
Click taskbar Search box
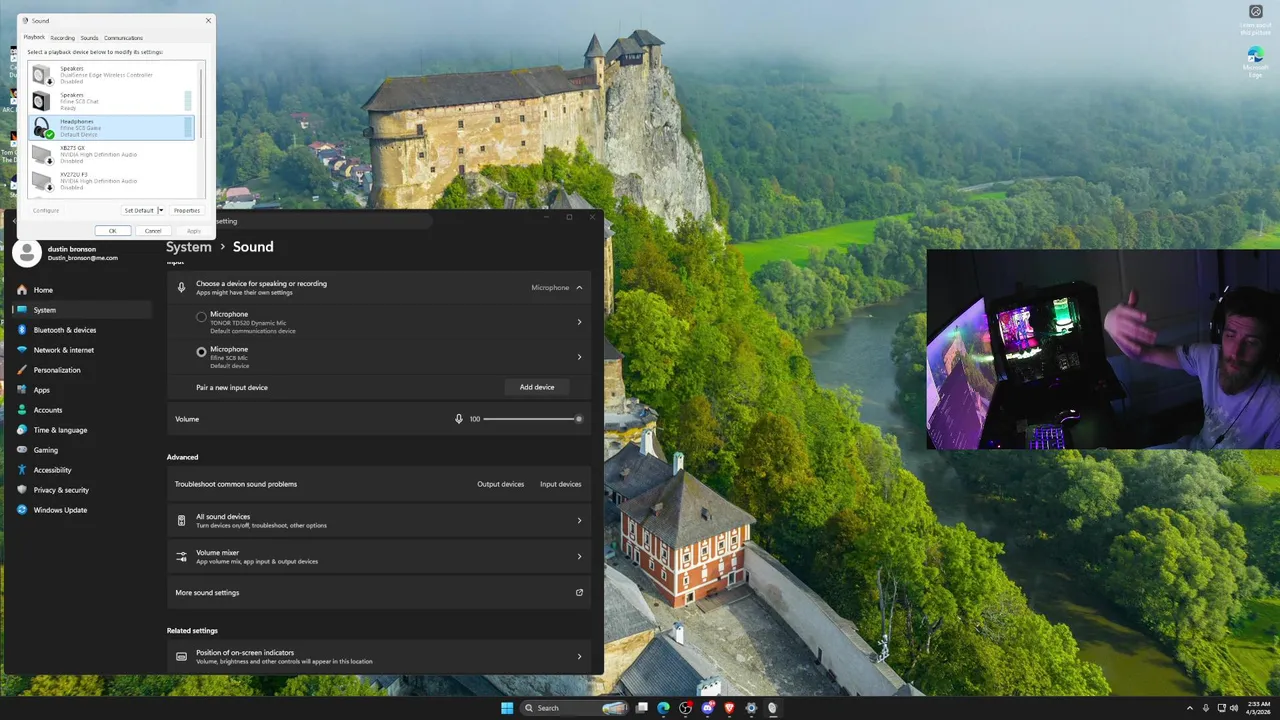pyautogui.click(x=573, y=708)
